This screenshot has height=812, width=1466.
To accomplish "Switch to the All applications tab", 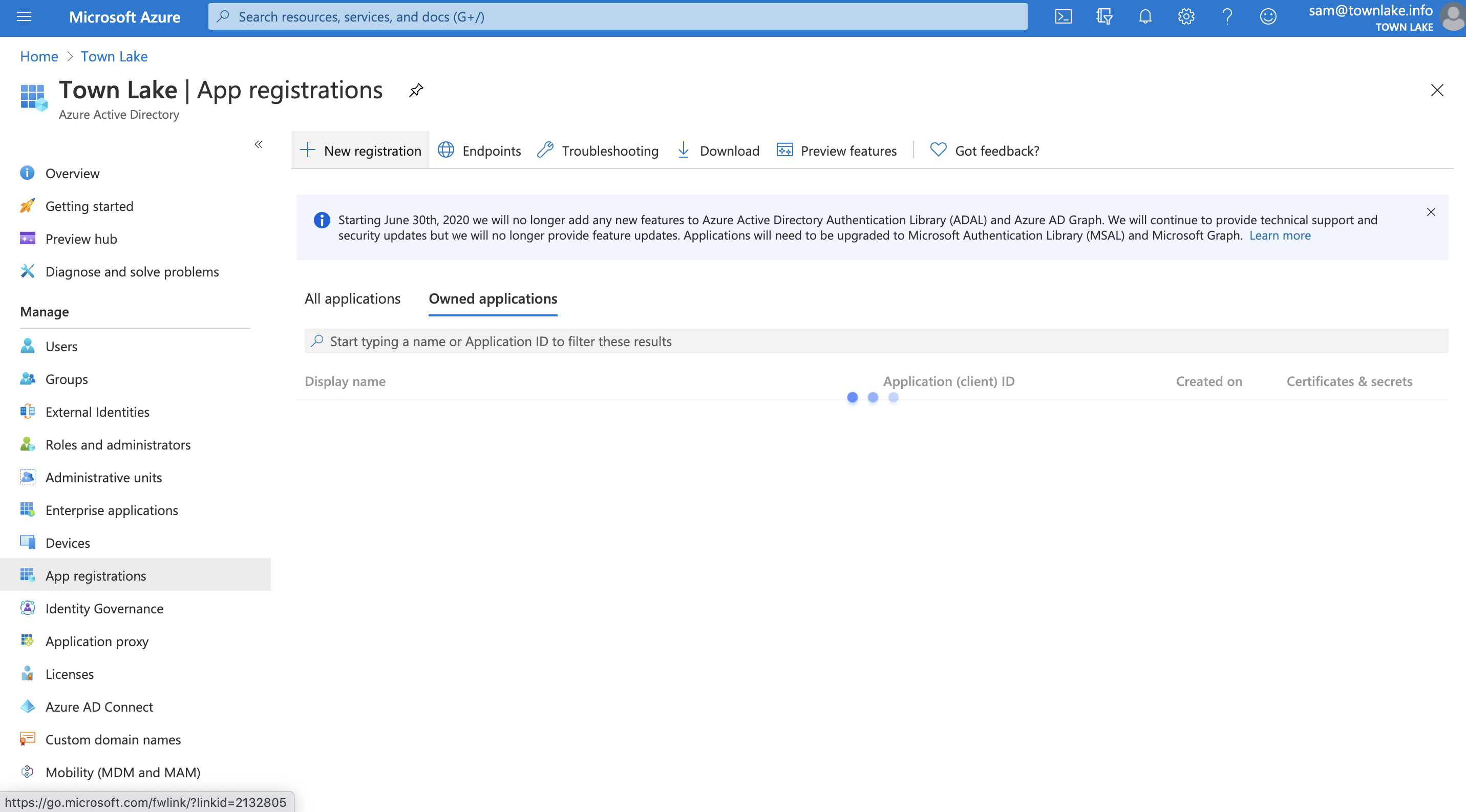I will (352, 298).
